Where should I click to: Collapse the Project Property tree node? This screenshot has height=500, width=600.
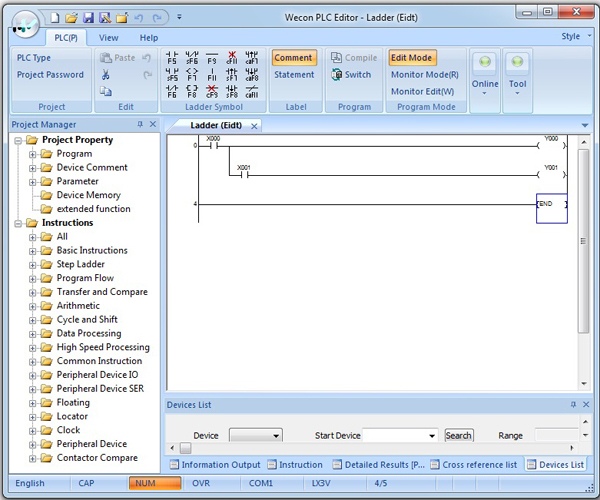pos(18,141)
